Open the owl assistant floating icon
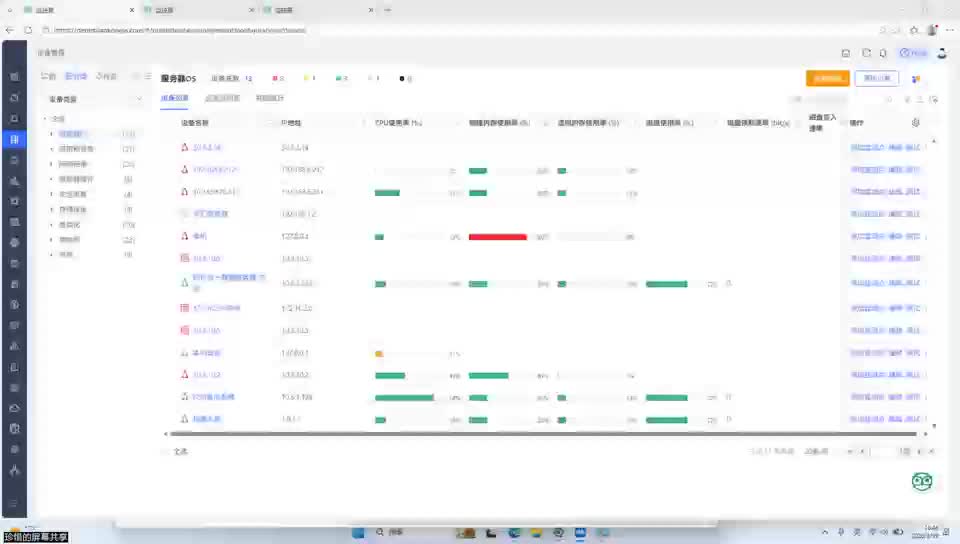 pos(922,481)
